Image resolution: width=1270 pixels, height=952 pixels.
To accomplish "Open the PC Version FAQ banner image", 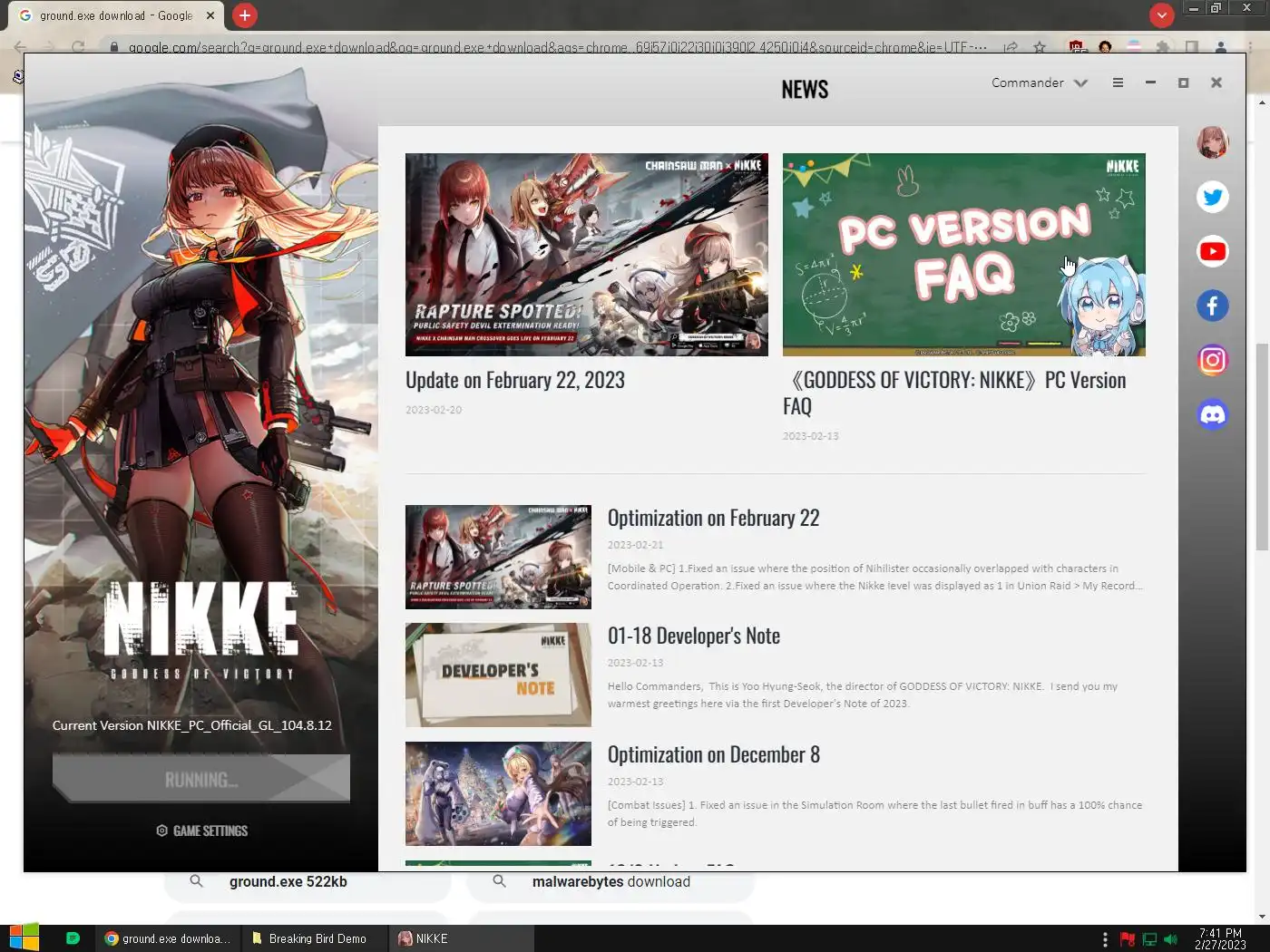I will (963, 255).
